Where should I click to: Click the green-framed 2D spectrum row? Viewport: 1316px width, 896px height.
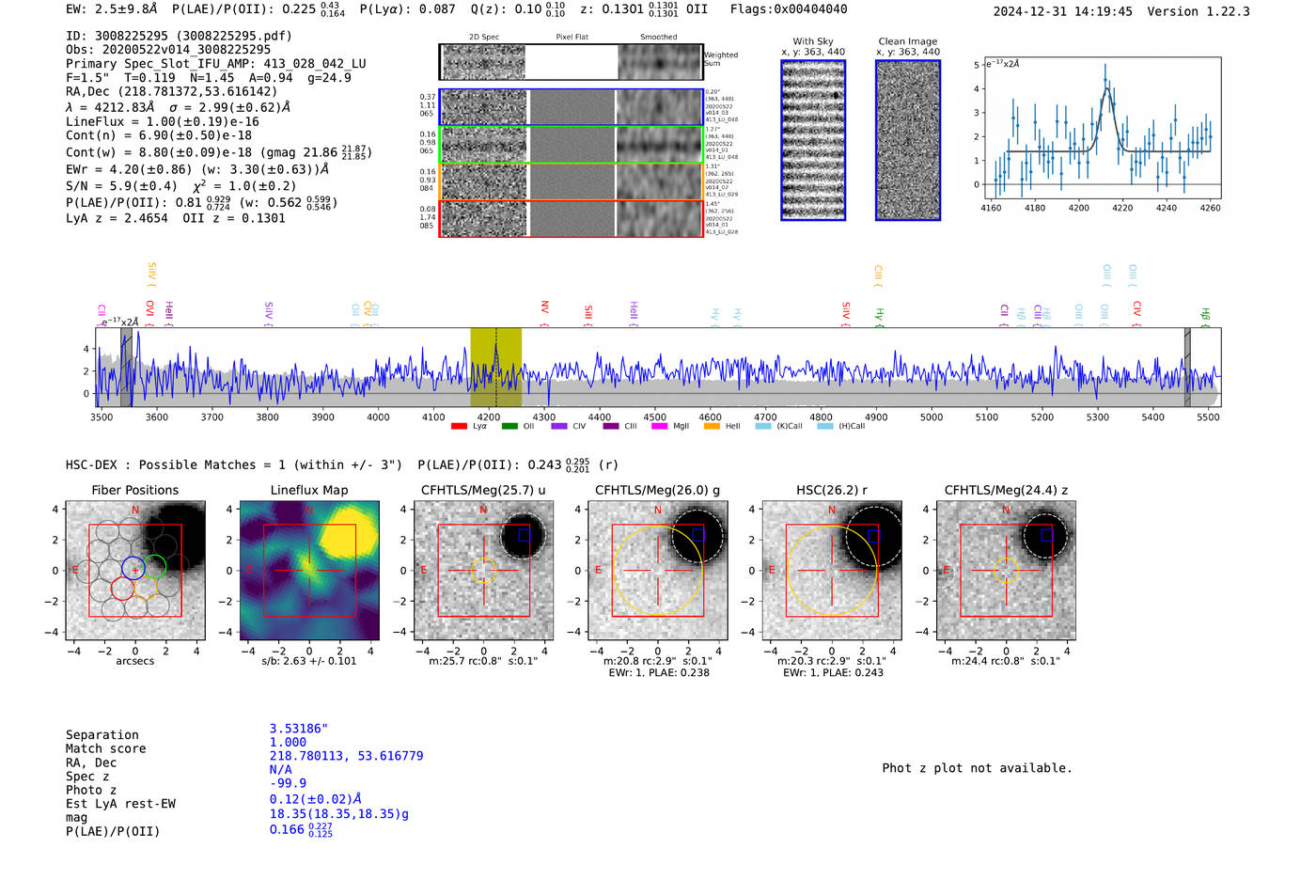[x=572, y=145]
